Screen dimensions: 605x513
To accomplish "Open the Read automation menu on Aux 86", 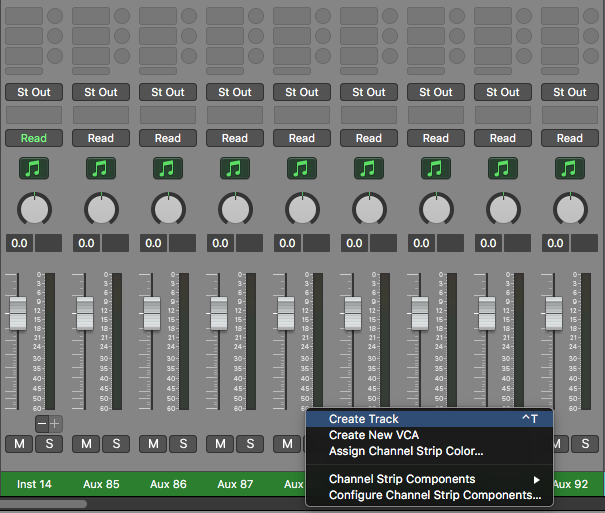I will point(168,138).
